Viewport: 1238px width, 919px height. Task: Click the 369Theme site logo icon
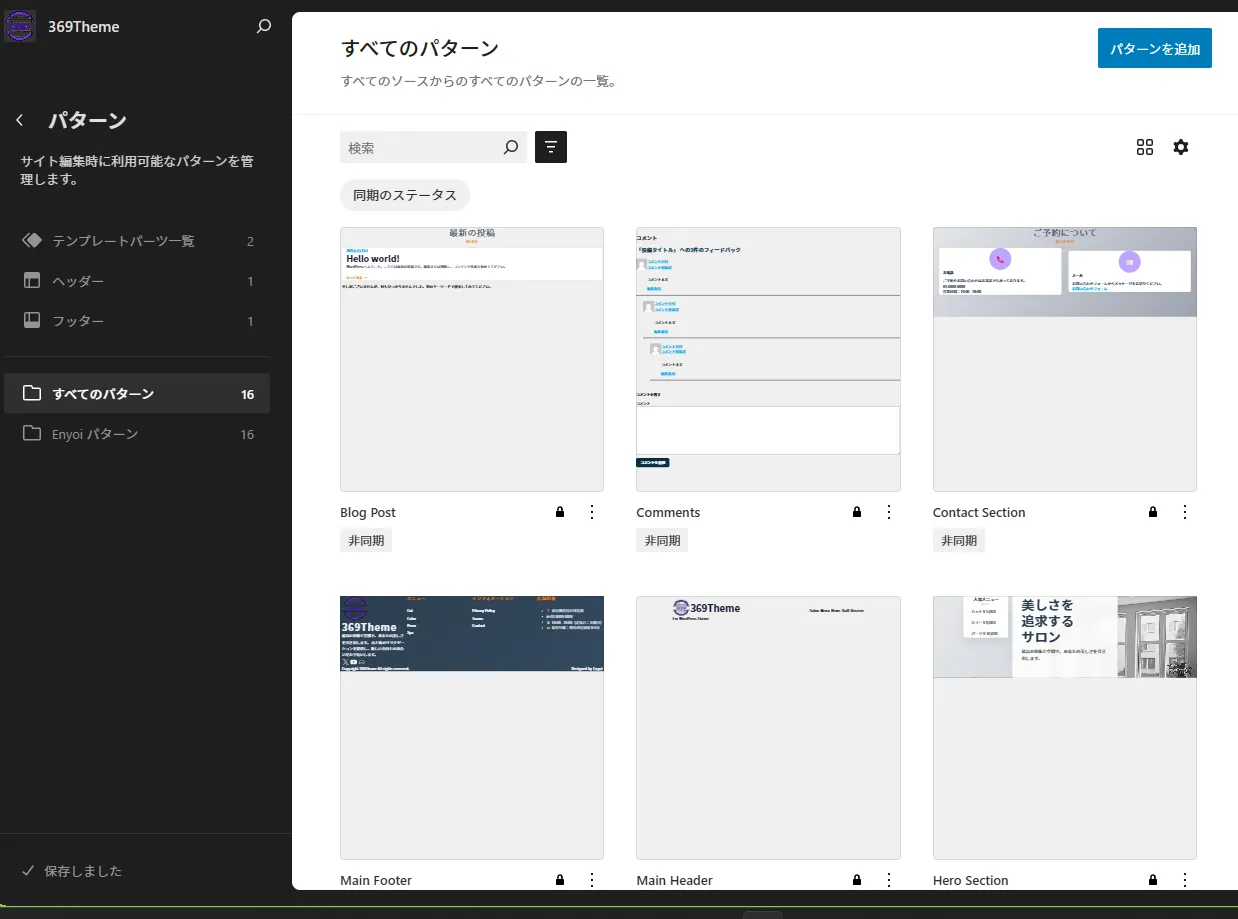coord(20,26)
